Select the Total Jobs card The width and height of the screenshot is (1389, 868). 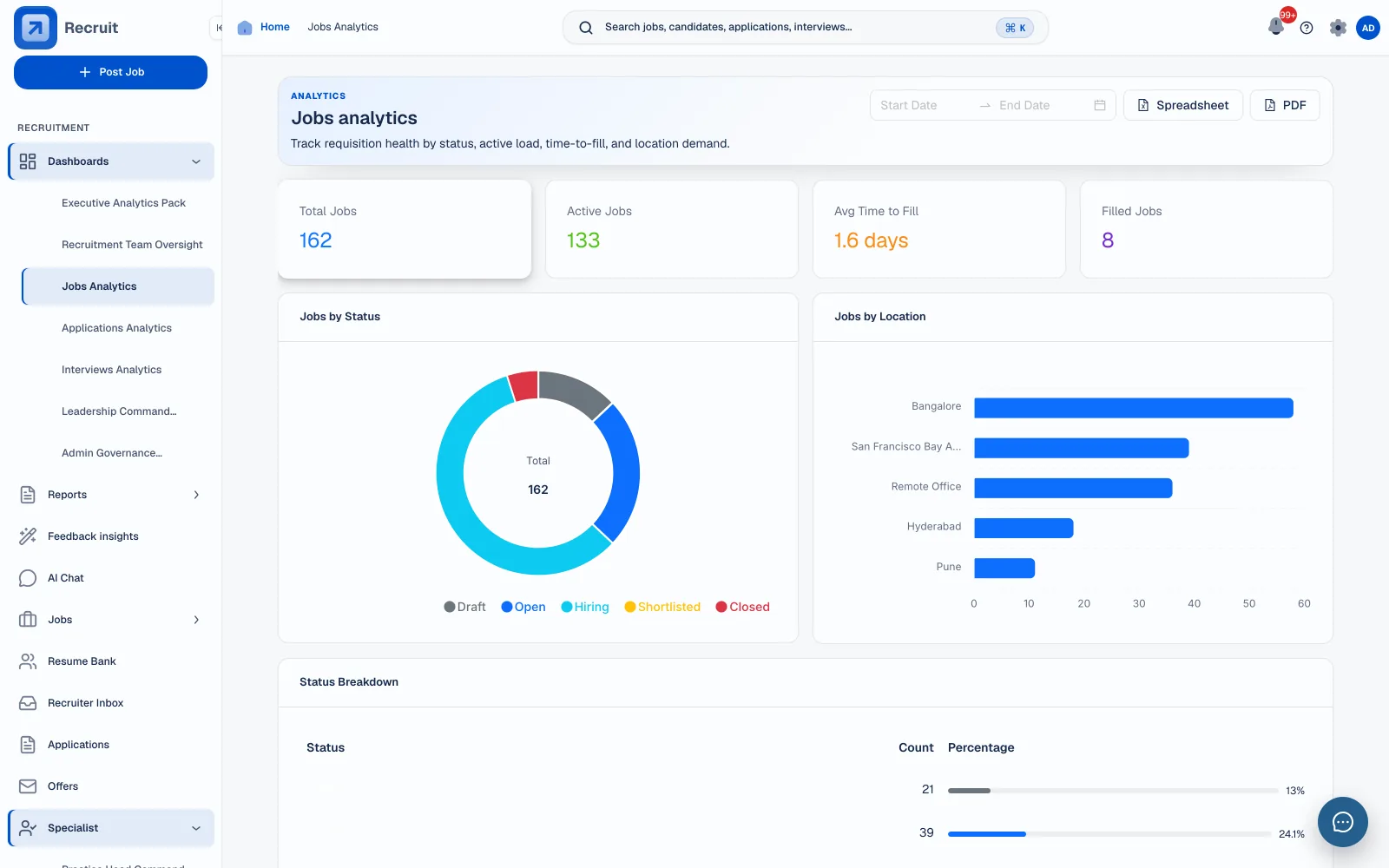(405, 229)
